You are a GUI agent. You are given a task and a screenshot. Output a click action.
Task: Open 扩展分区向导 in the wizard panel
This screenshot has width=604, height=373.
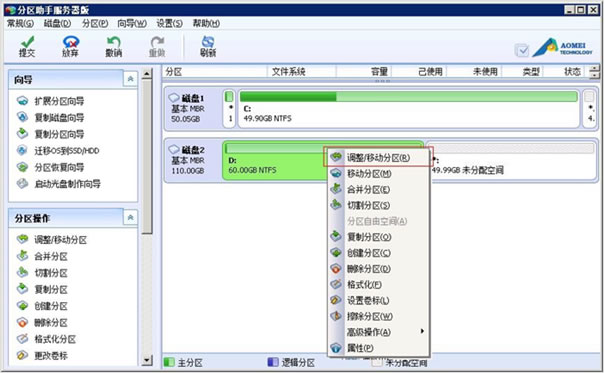point(50,101)
